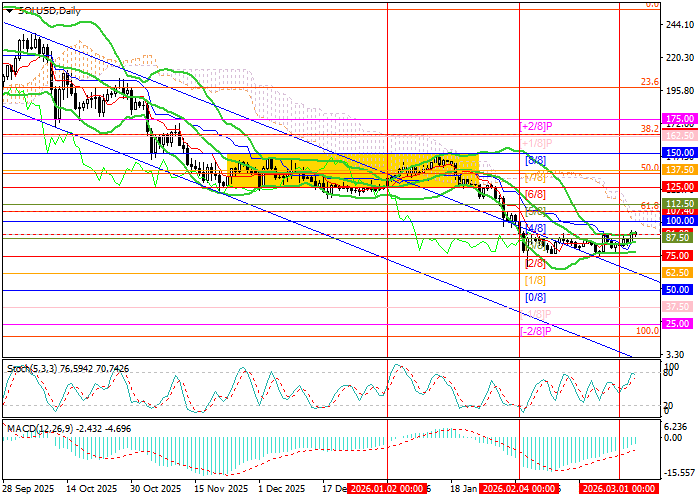Viewport: 700px width, 500px height.
Task: Select the [8/8] Murrey level label
Action: coord(535,160)
